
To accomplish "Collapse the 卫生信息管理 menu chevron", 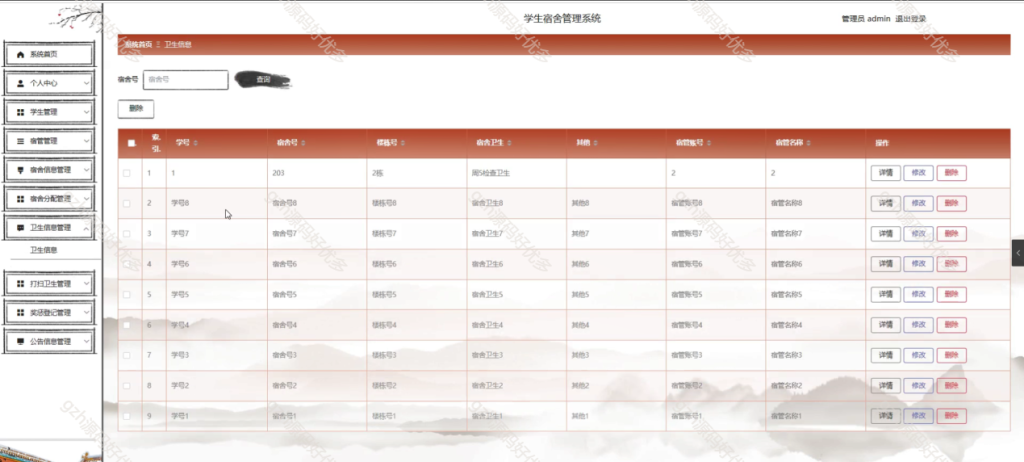I will pos(87,227).
